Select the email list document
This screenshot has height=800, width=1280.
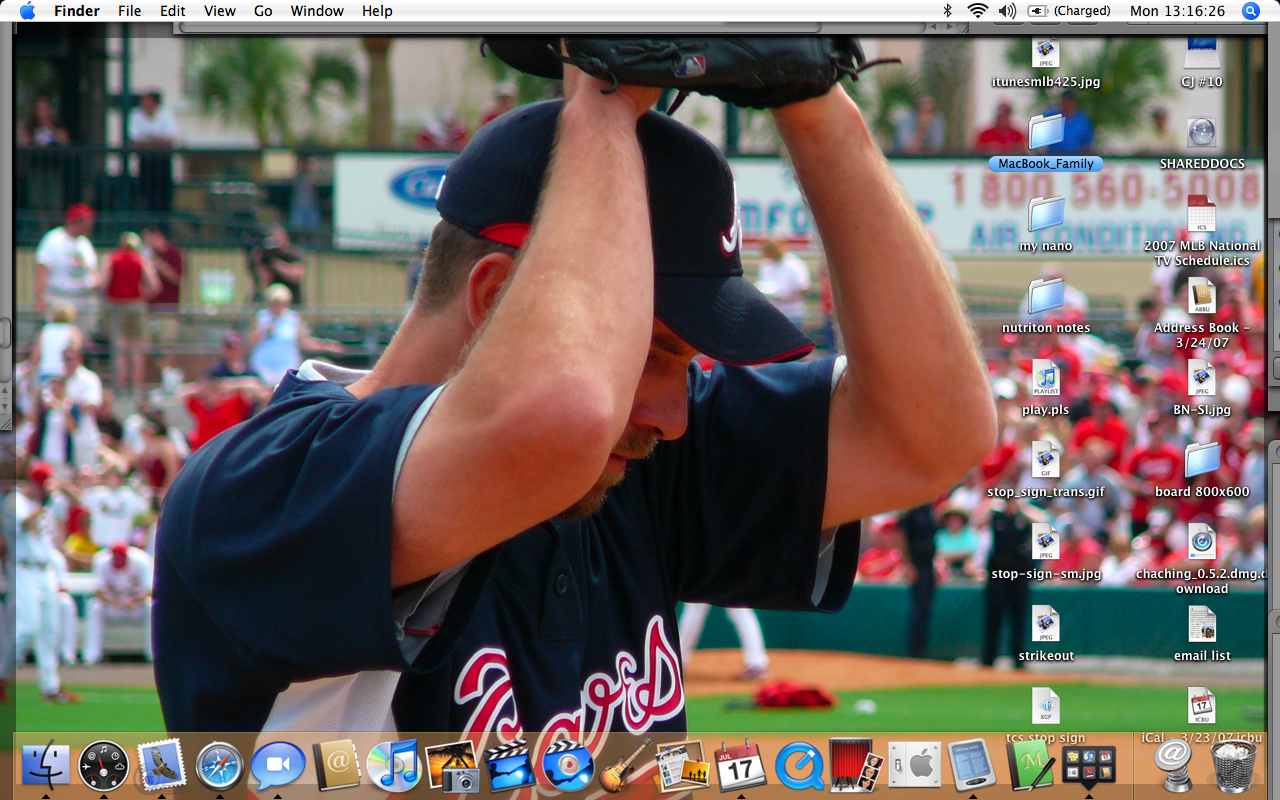click(1202, 634)
